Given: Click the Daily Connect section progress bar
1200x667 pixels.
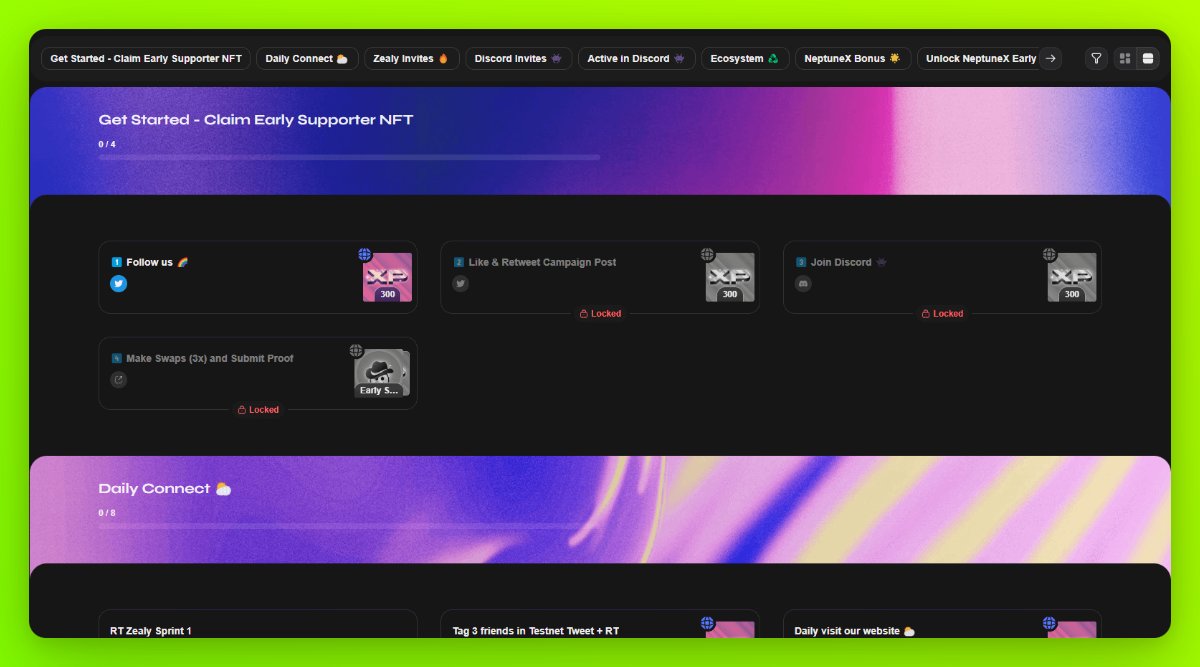Looking at the screenshot, I should pyautogui.click(x=349, y=526).
